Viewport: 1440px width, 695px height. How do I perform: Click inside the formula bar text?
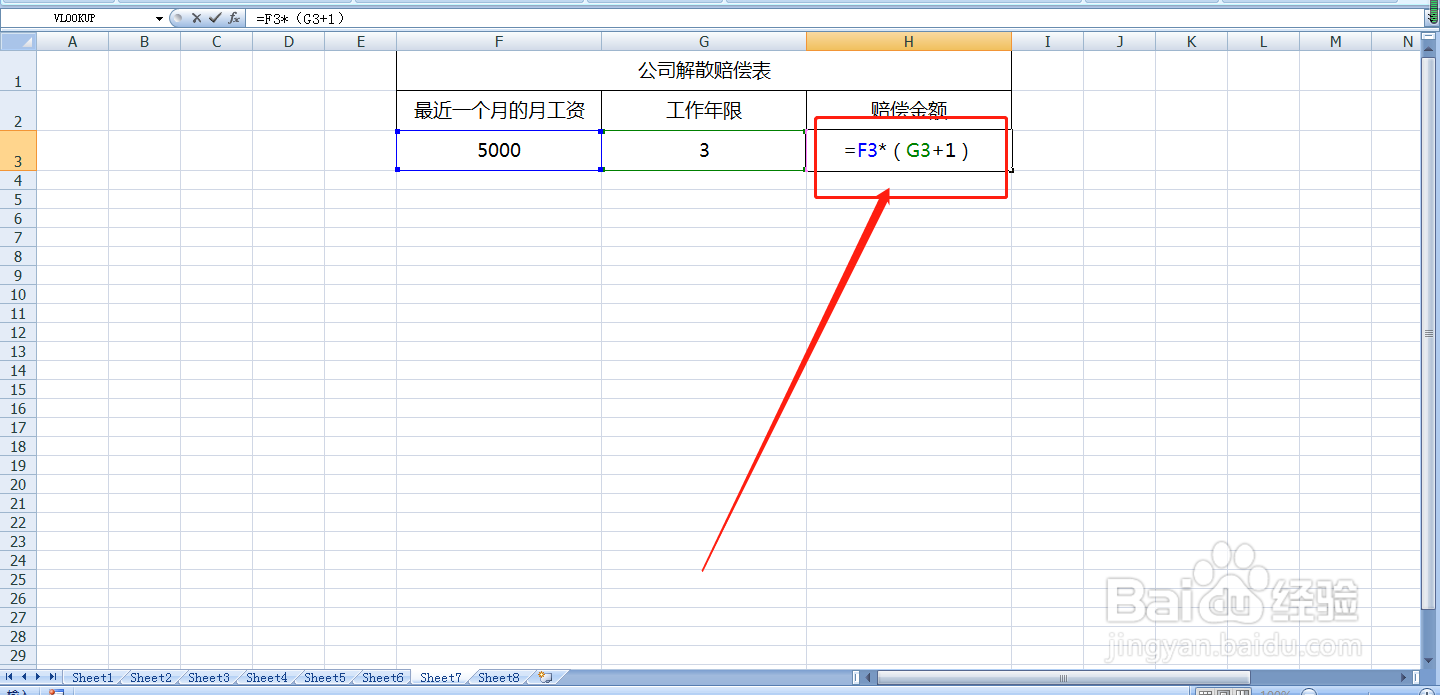(x=301, y=19)
